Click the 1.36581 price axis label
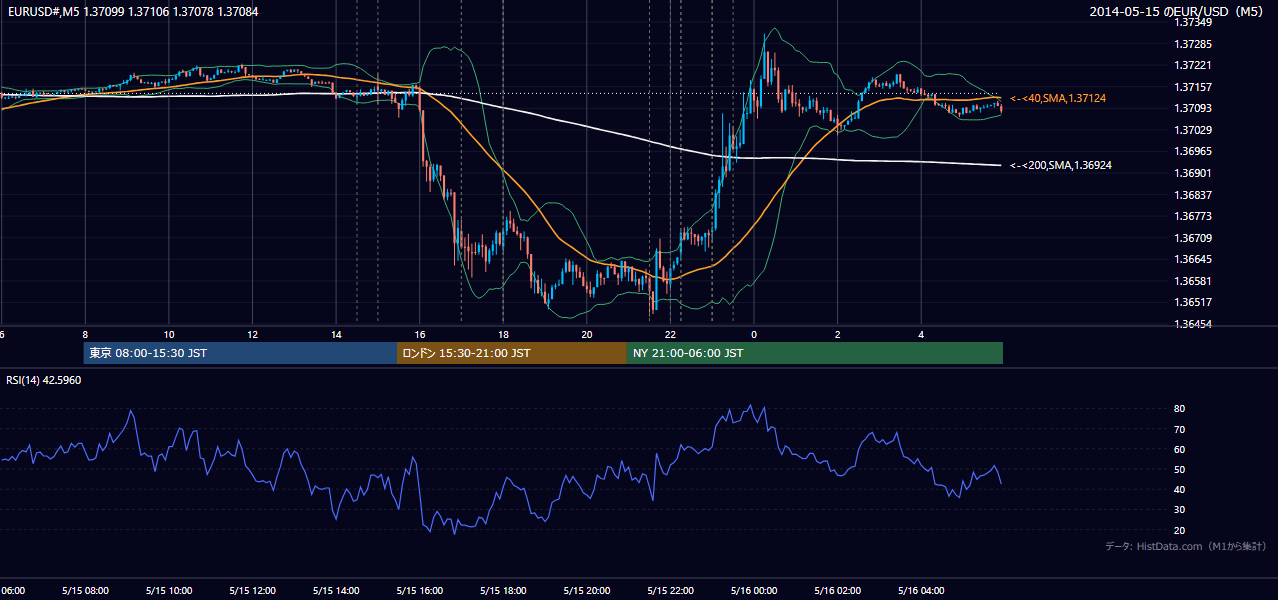The width and height of the screenshot is (1278, 600). coord(1193,281)
